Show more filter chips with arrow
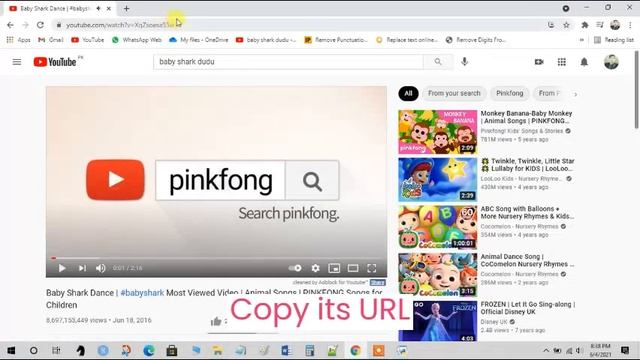This screenshot has width=640, height=360. coord(576,94)
